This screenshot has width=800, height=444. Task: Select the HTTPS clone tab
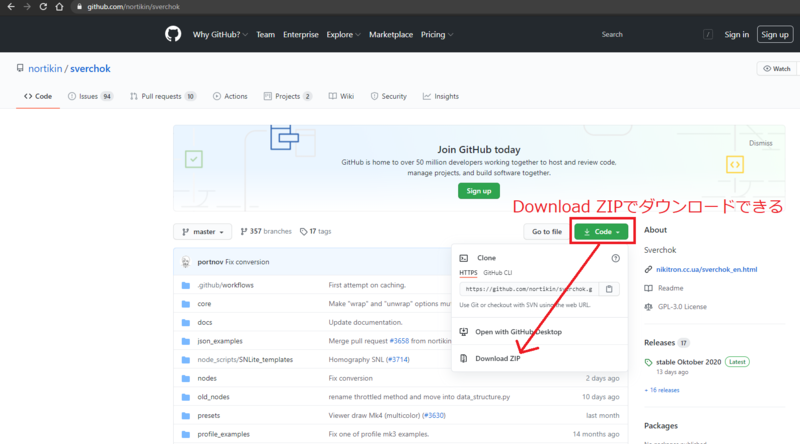coord(468,273)
